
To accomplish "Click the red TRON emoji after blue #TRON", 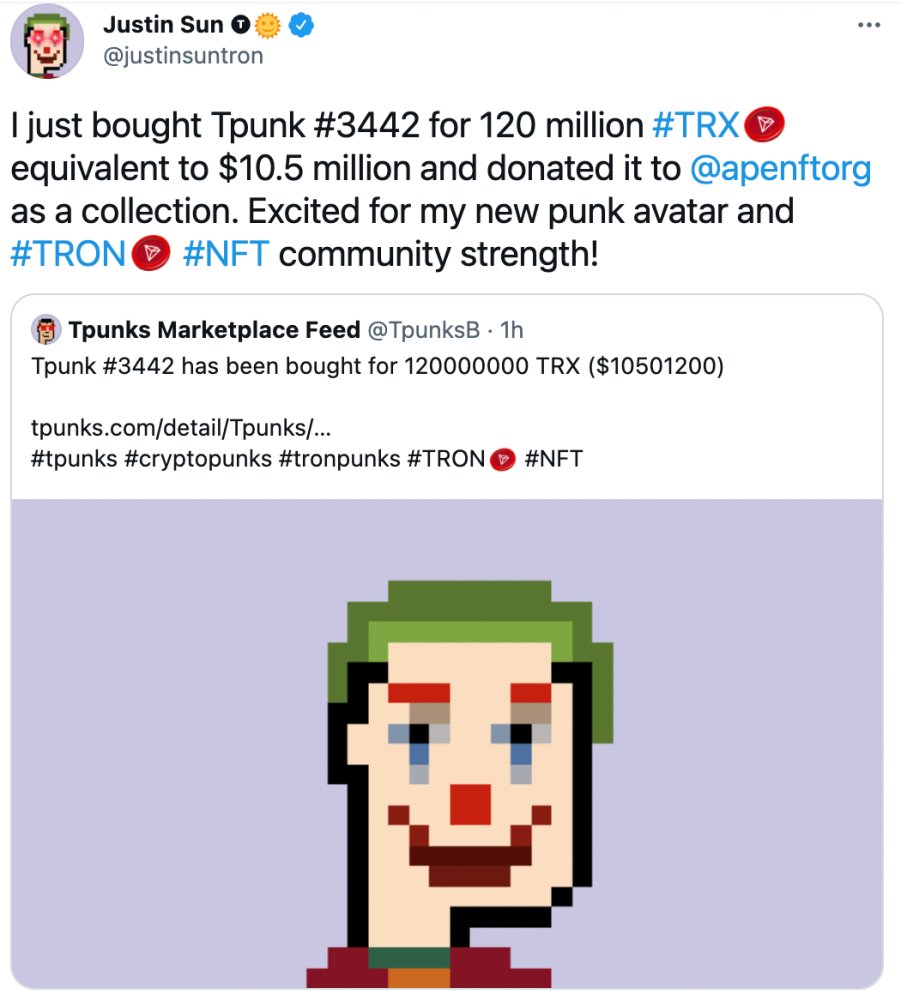I will point(153,254).
